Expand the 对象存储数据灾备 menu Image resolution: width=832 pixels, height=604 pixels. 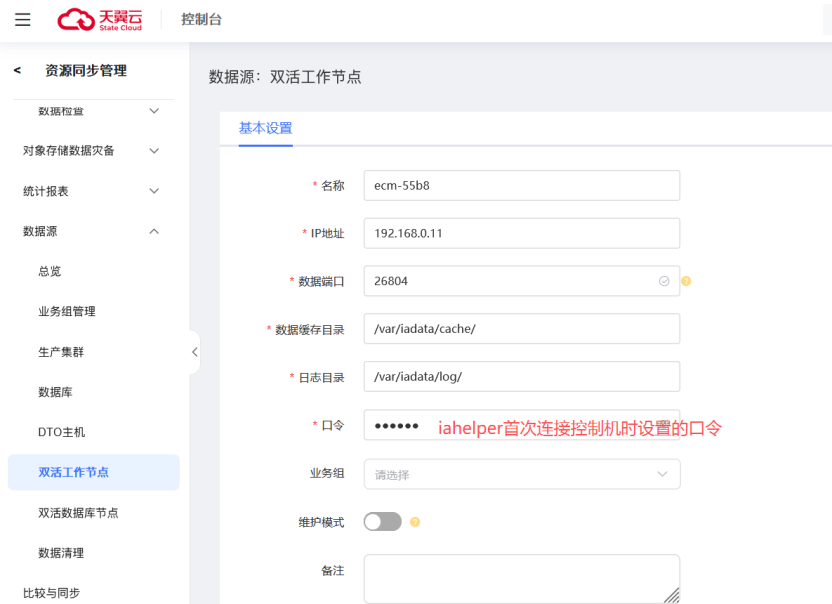91,151
